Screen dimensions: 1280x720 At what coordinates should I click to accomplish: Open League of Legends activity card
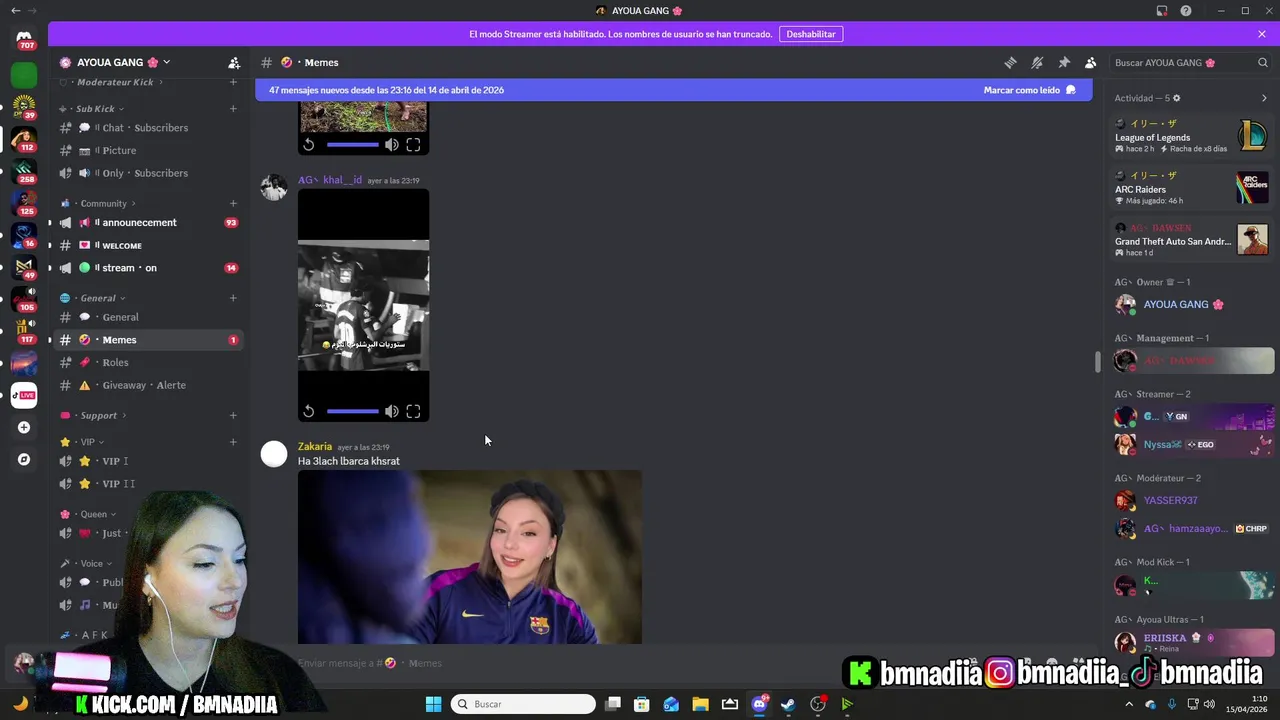coord(1191,136)
